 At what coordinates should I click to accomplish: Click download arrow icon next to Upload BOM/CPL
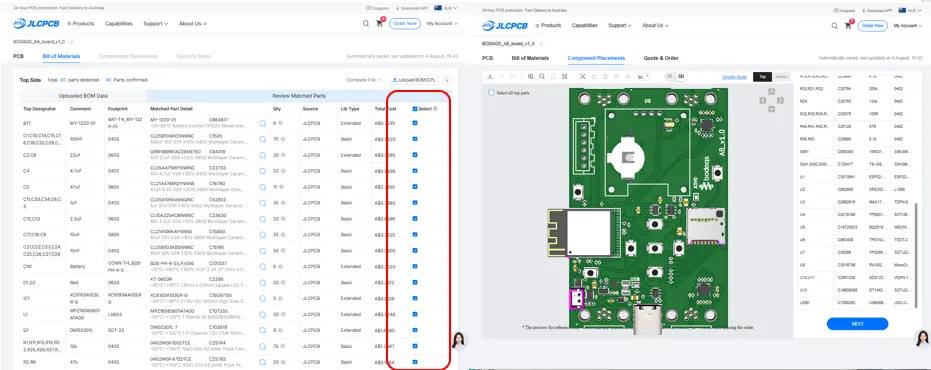point(447,80)
